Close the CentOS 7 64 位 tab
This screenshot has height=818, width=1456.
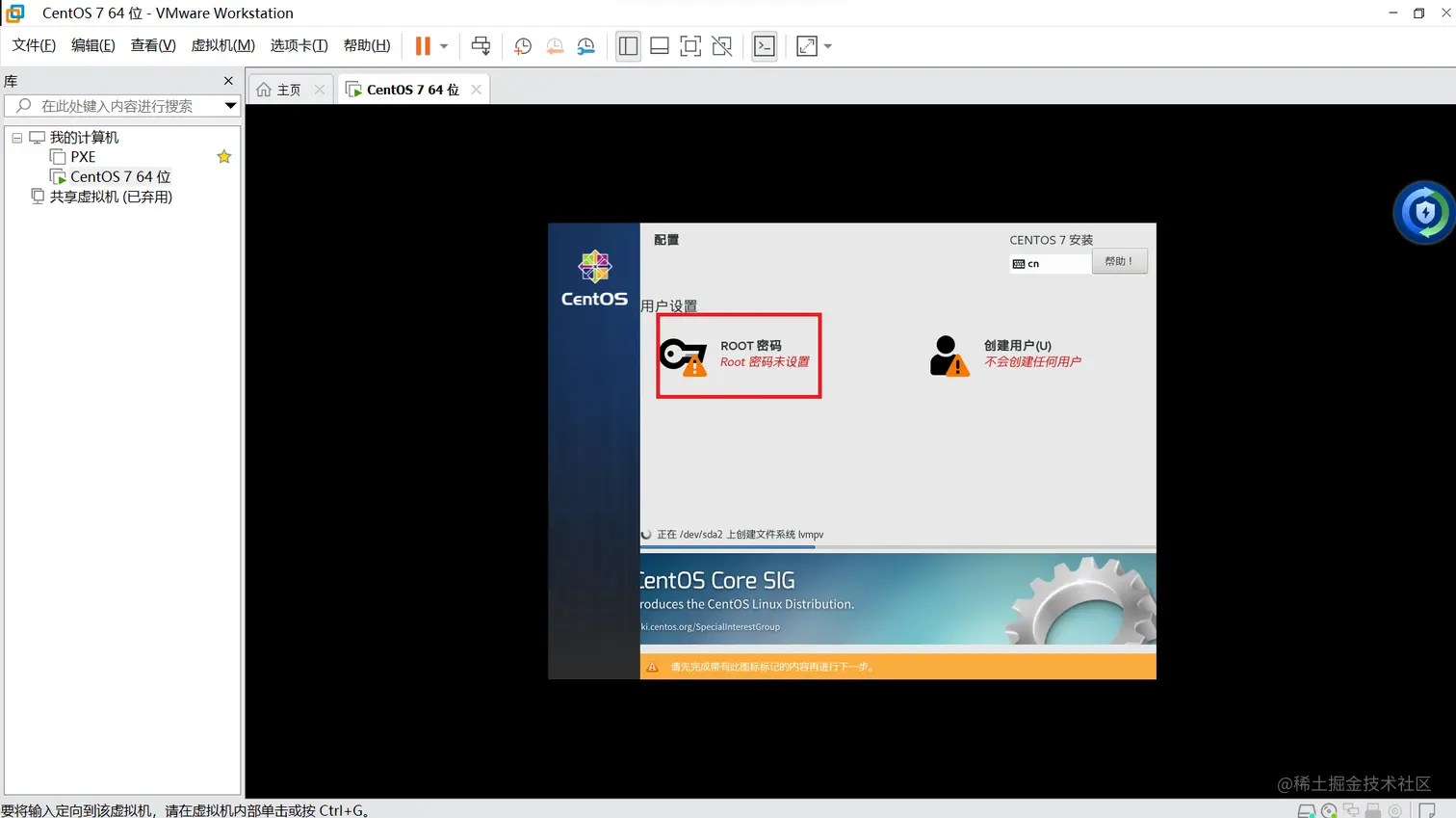click(x=476, y=90)
